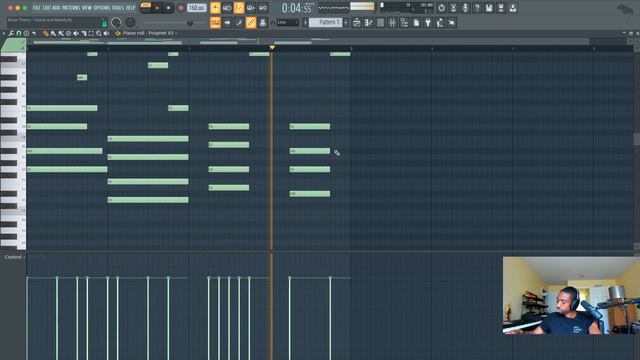
Task: Adjust the master pitch knob
Action: point(130,22)
